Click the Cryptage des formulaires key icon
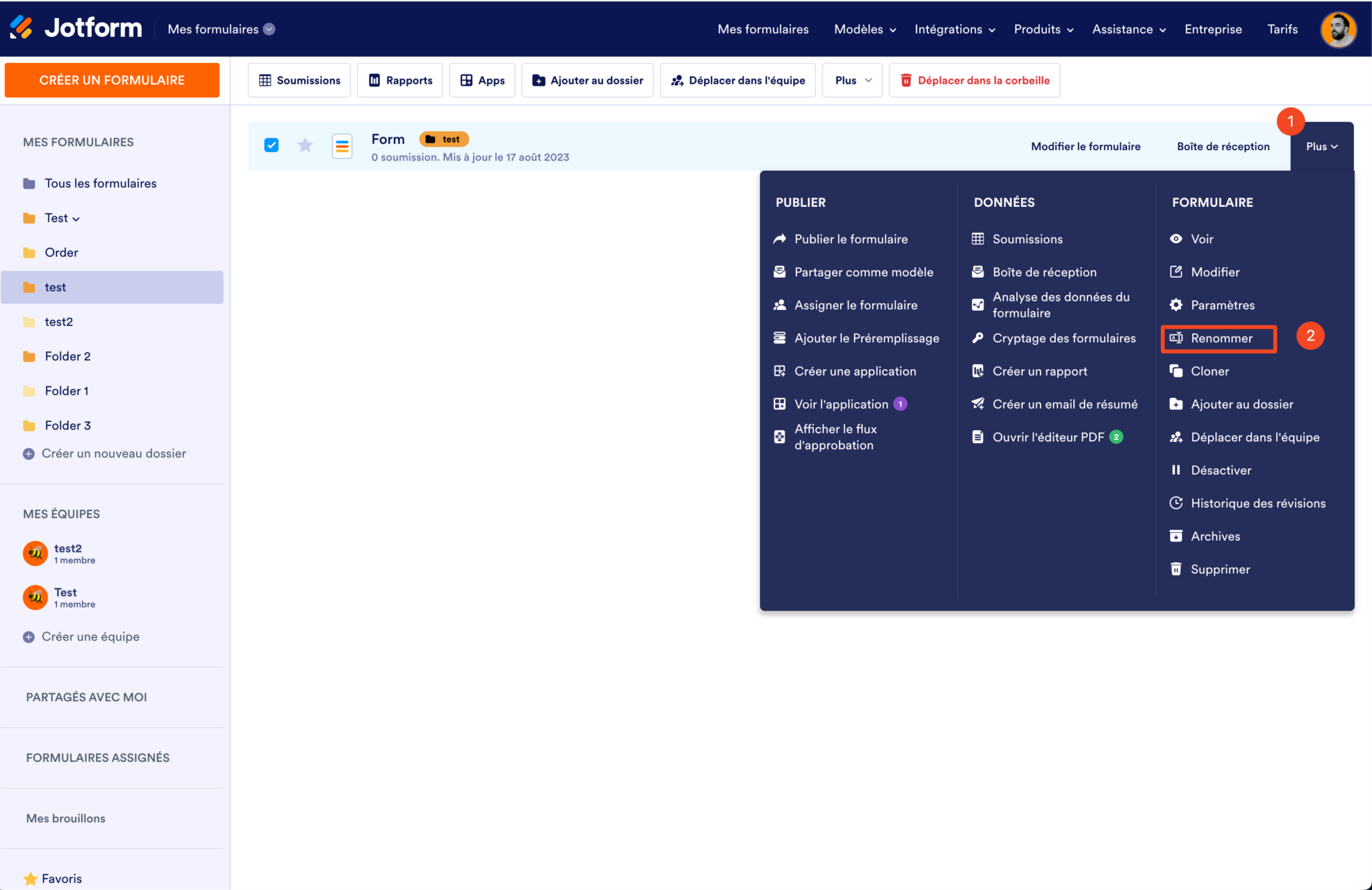Image resolution: width=1372 pixels, height=890 pixels. (x=978, y=338)
